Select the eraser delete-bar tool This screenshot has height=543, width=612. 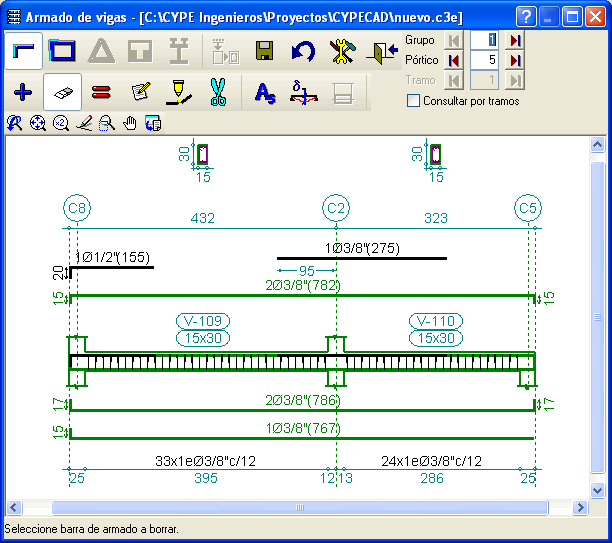[62, 93]
